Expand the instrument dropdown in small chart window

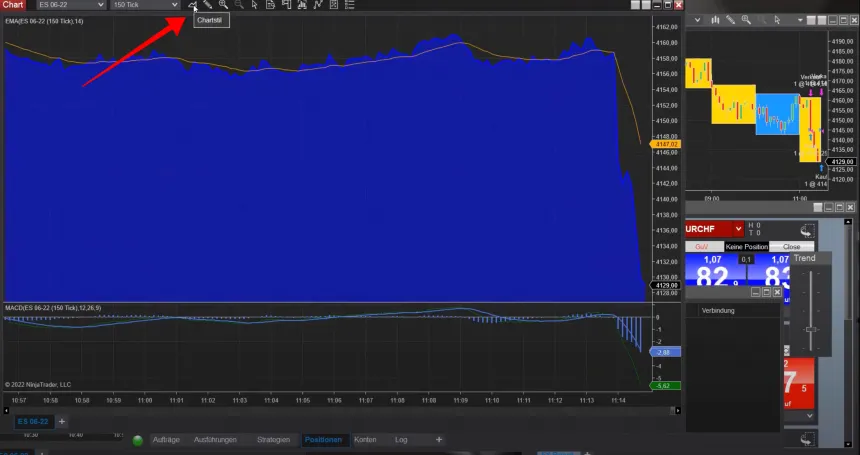coord(697,20)
